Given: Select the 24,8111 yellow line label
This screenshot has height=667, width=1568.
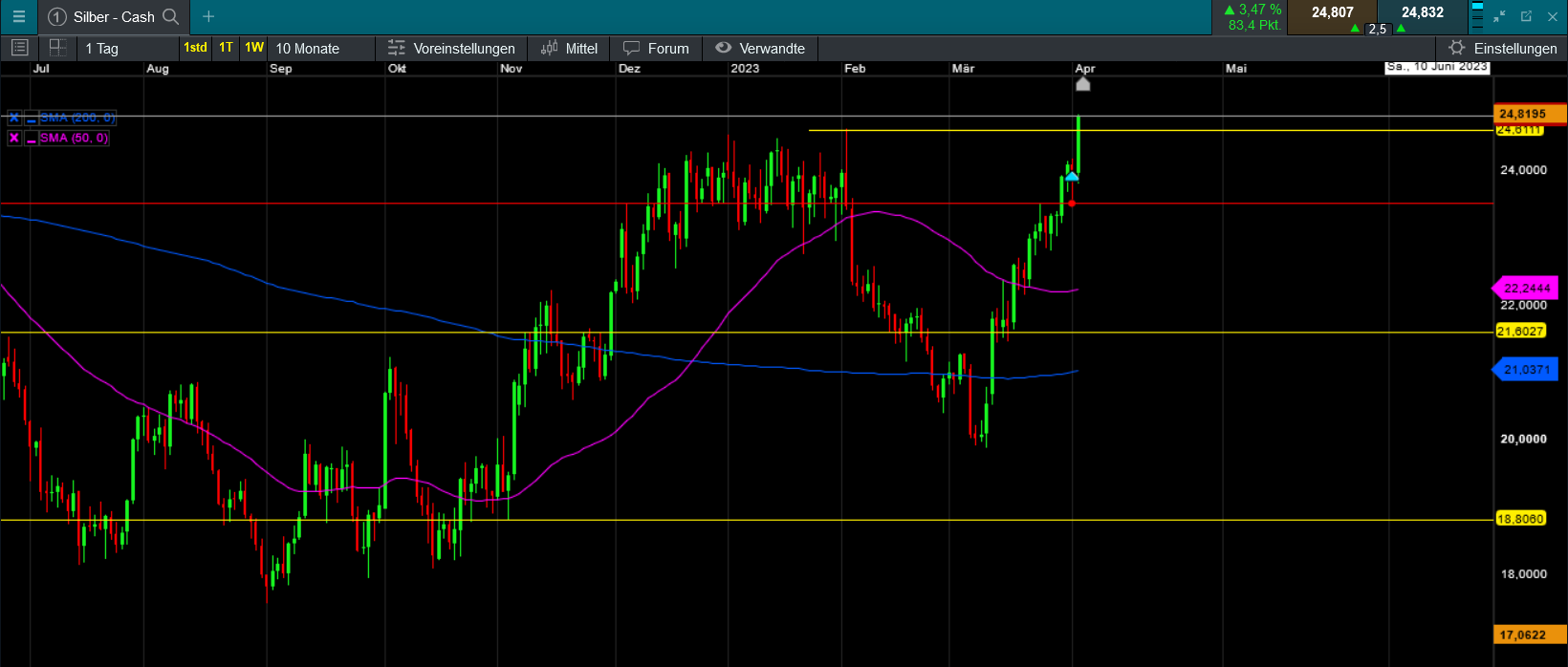Looking at the screenshot, I should click(1519, 130).
